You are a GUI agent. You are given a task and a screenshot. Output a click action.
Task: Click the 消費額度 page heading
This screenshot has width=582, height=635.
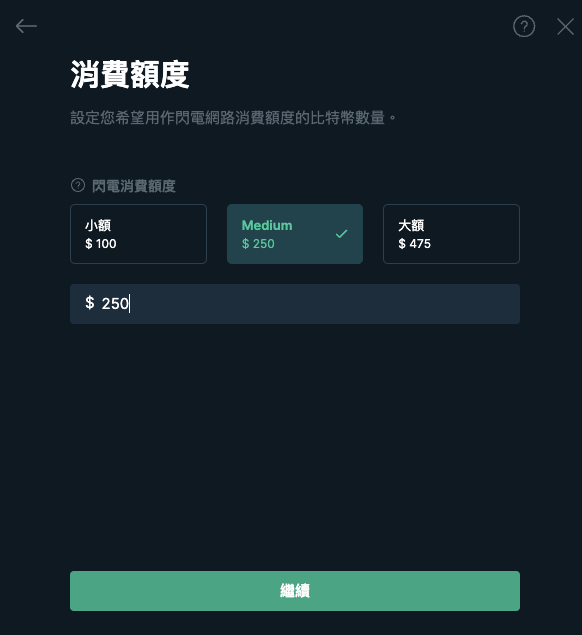click(x=130, y=75)
